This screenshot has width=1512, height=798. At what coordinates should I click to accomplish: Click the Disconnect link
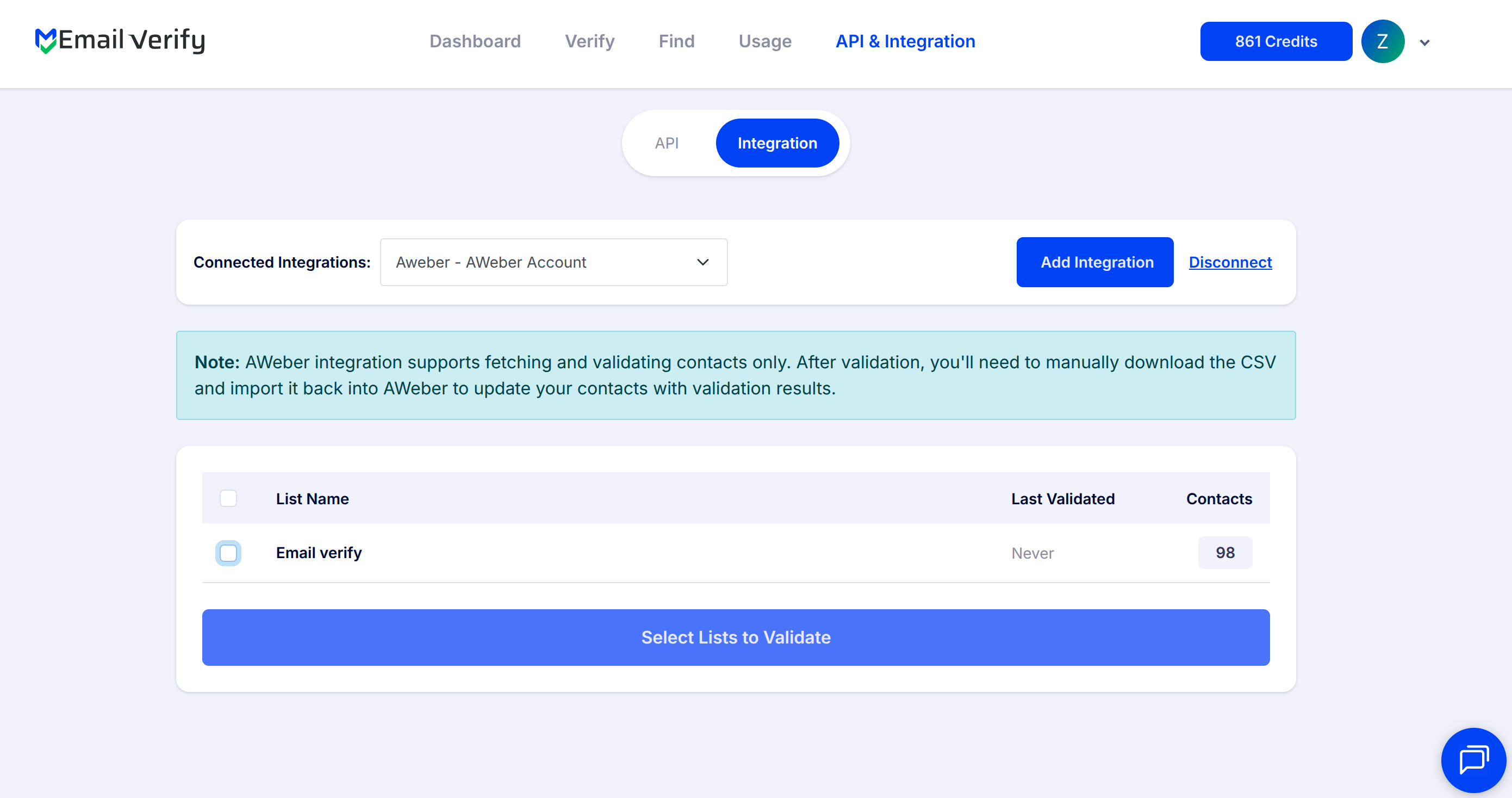pos(1230,262)
